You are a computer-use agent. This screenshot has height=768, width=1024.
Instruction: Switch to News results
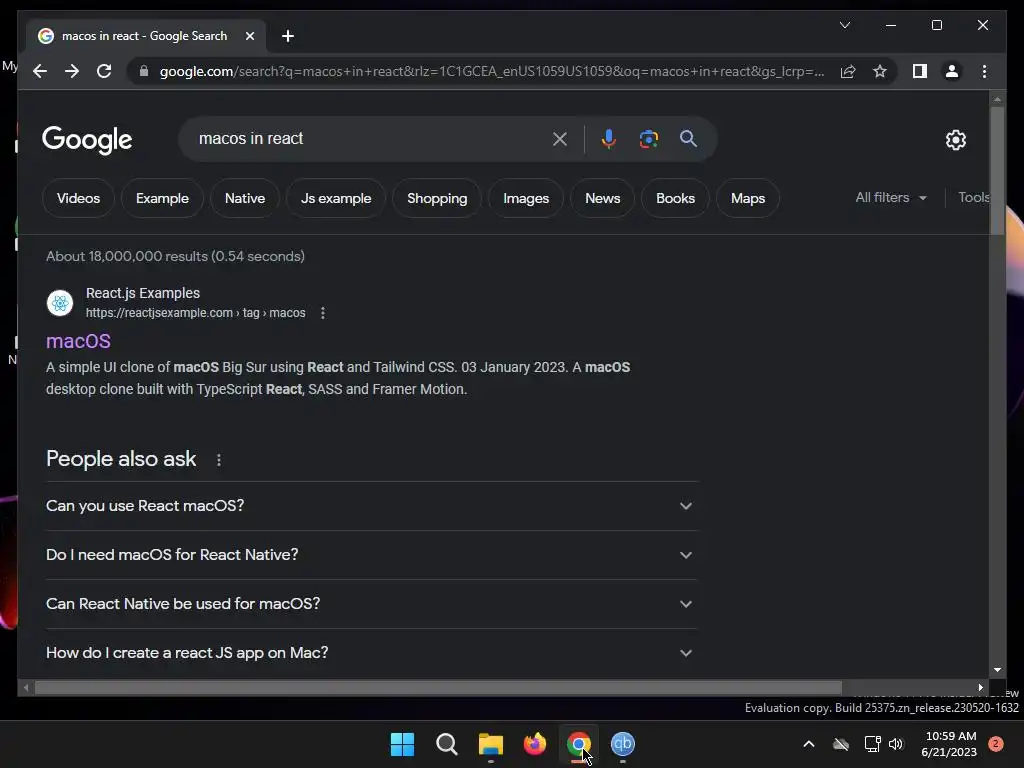[x=602, y=199]
